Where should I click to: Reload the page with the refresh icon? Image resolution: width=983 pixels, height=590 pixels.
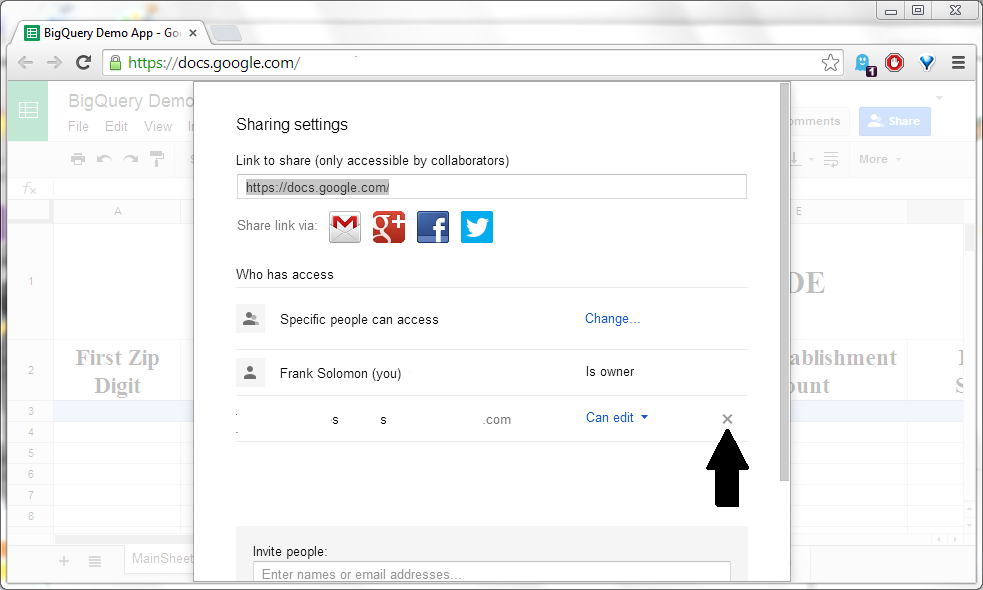[83, 62]
